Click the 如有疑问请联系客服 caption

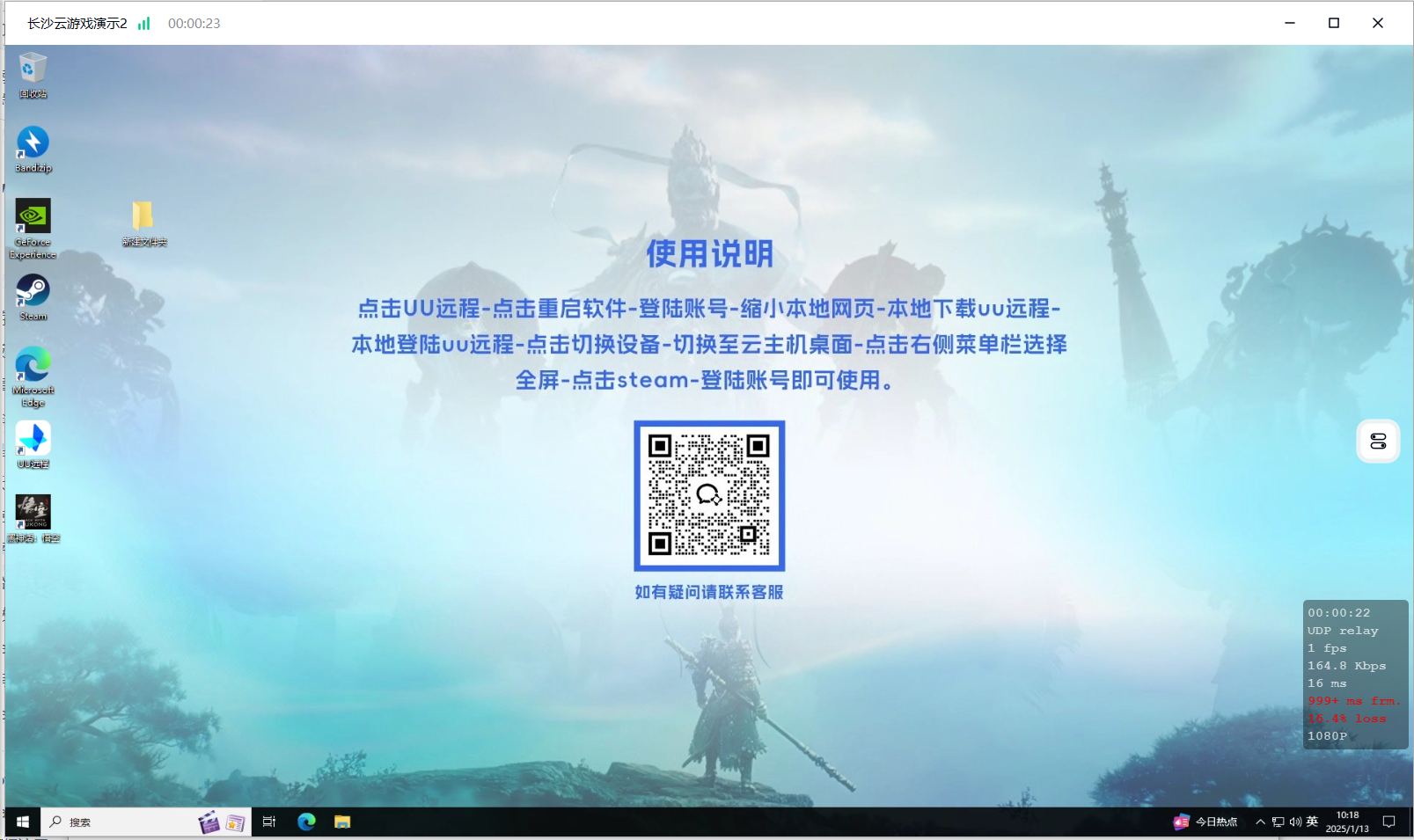click(709, 592)
